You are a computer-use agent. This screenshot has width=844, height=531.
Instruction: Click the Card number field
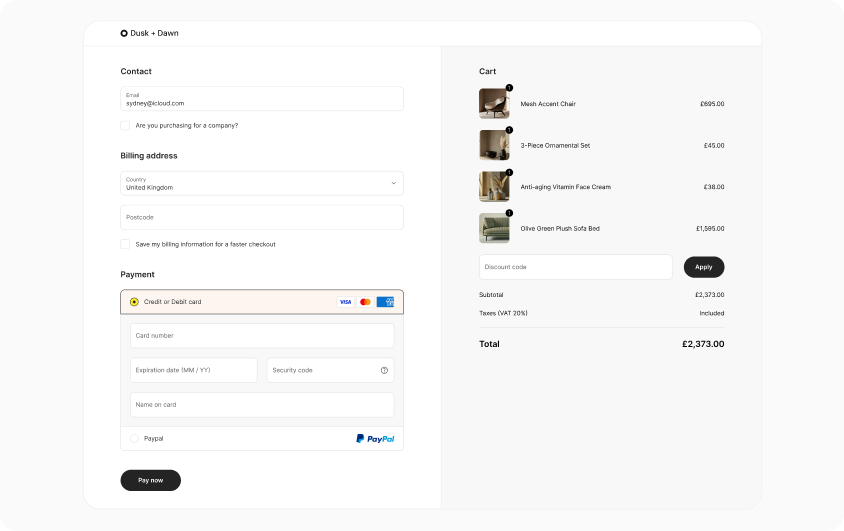click(262, 336)
